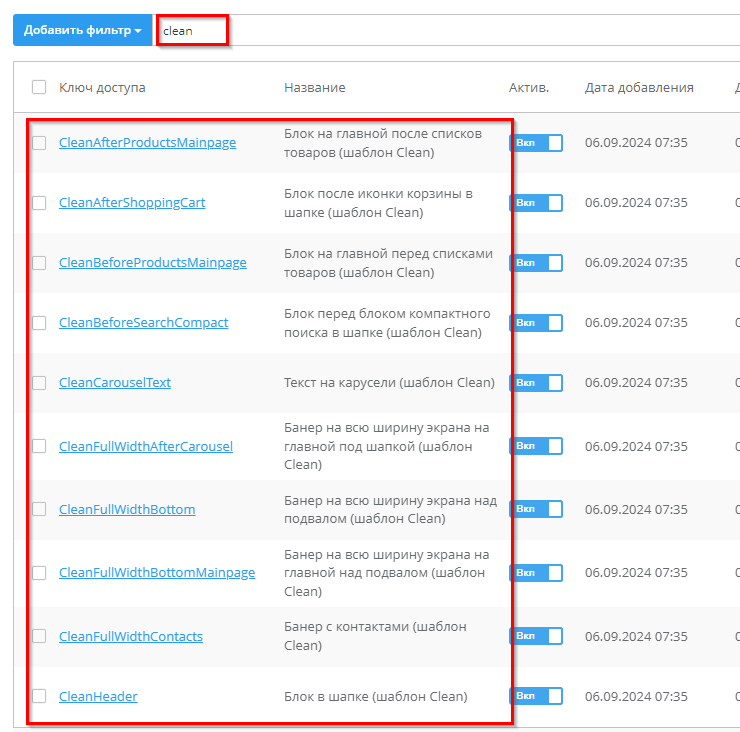Toggle the Вкл switch for CleanAfterShoppingCart
740x732 pixels.
(x=536, y=203)
